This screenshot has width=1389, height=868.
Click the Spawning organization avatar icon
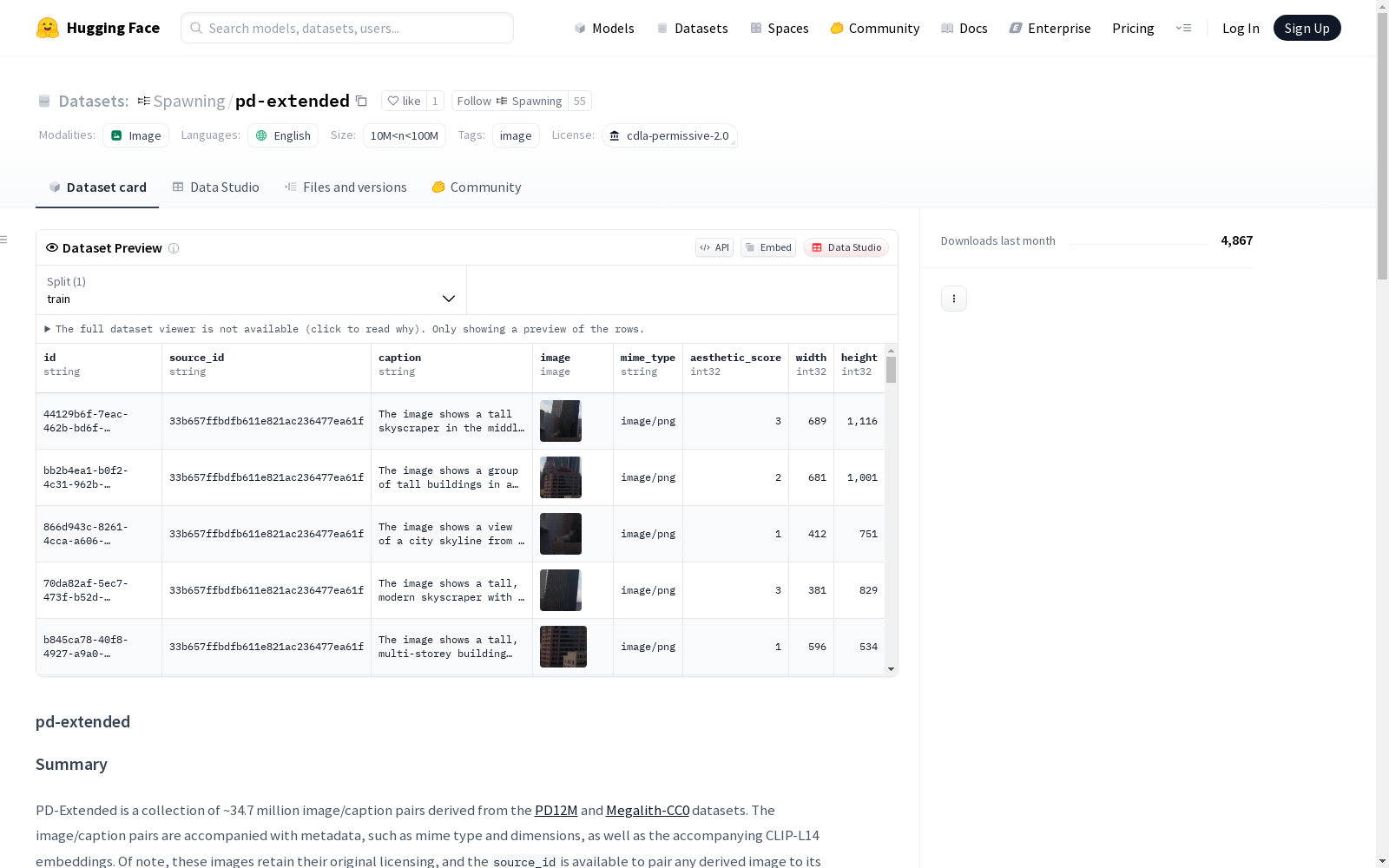click(144, 101)
